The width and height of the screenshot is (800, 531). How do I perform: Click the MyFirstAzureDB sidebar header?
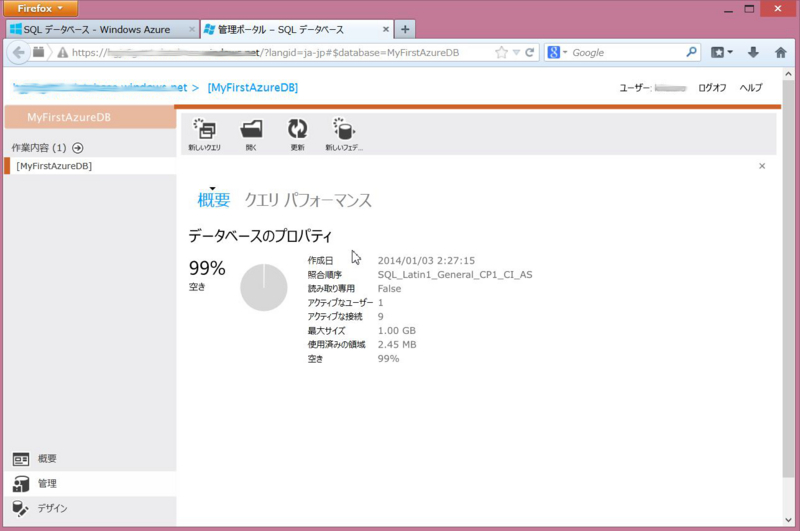tap(90, 117)
